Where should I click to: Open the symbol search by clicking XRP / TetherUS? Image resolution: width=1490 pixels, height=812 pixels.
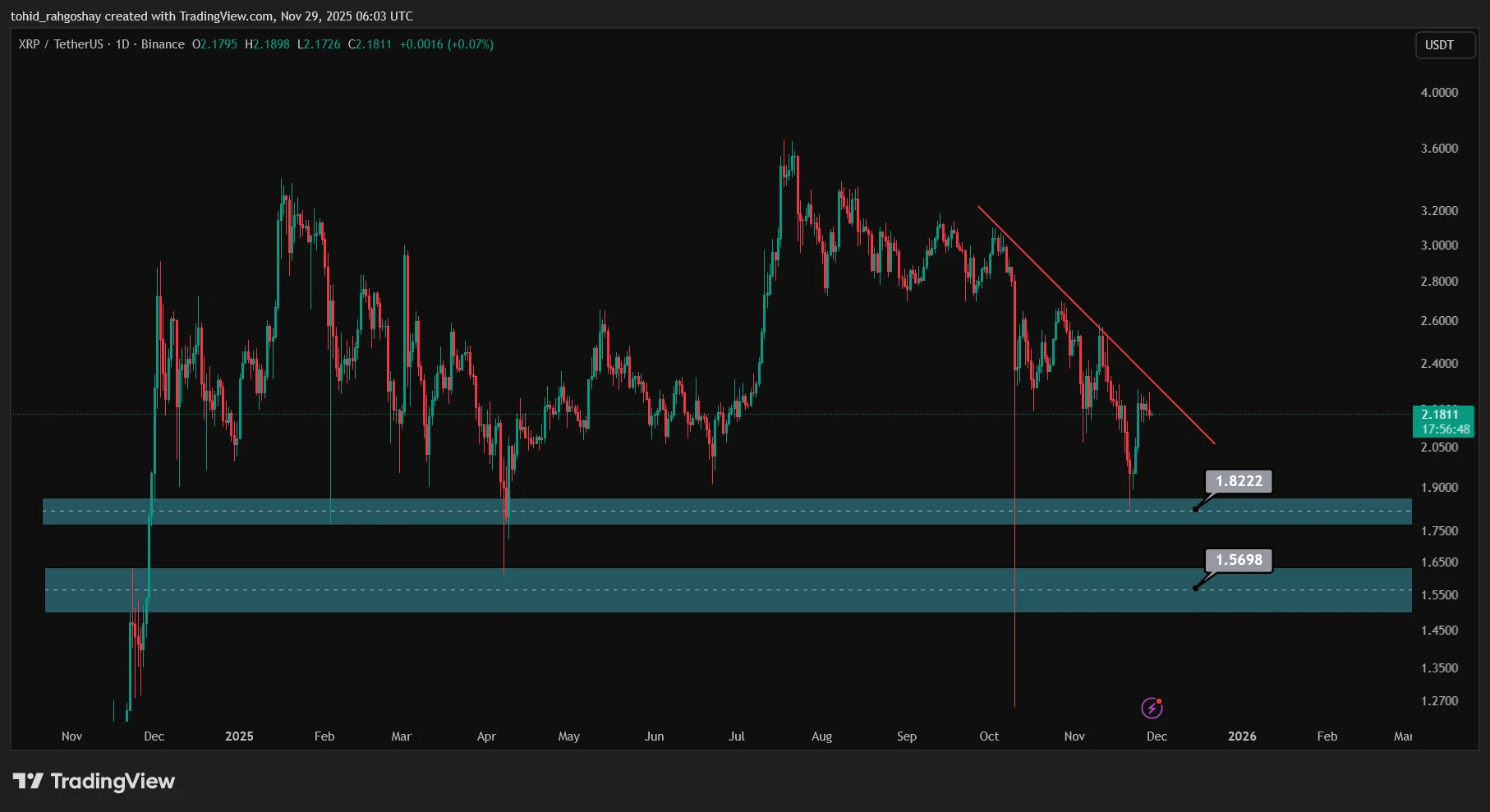[62, 44]
